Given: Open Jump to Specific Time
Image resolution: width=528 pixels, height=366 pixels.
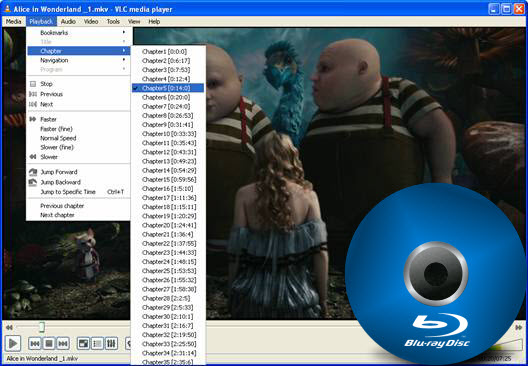Looking at the screenshot, I should (x=79, y=192).
